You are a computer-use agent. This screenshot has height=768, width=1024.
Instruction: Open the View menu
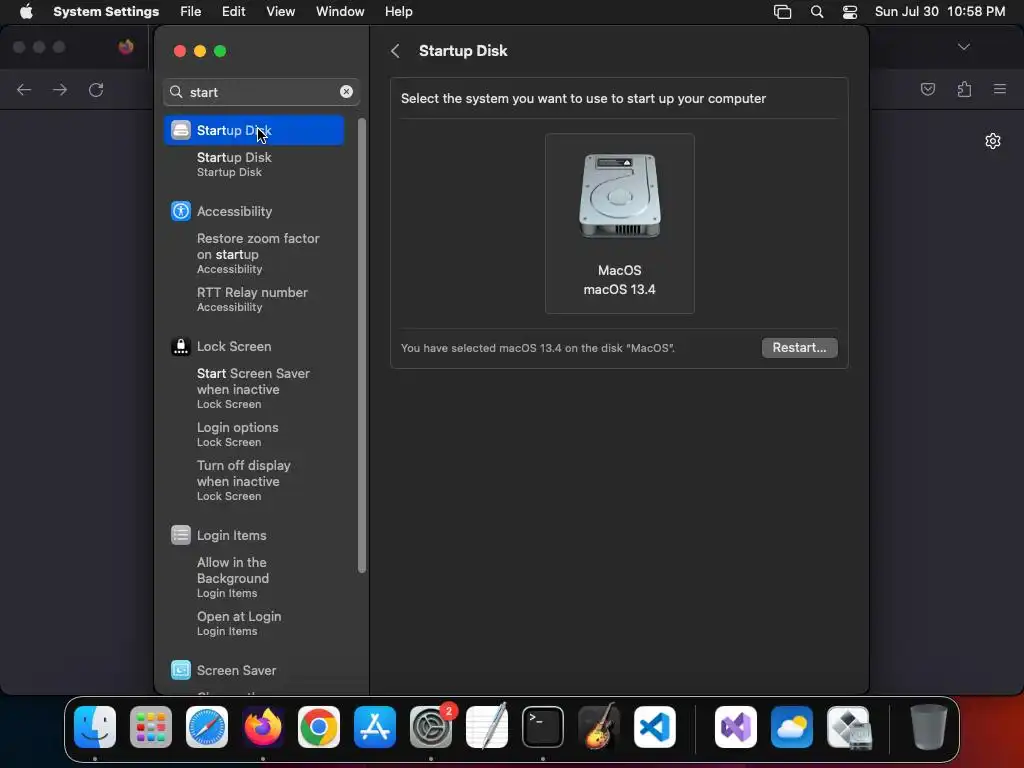(280, 12)
